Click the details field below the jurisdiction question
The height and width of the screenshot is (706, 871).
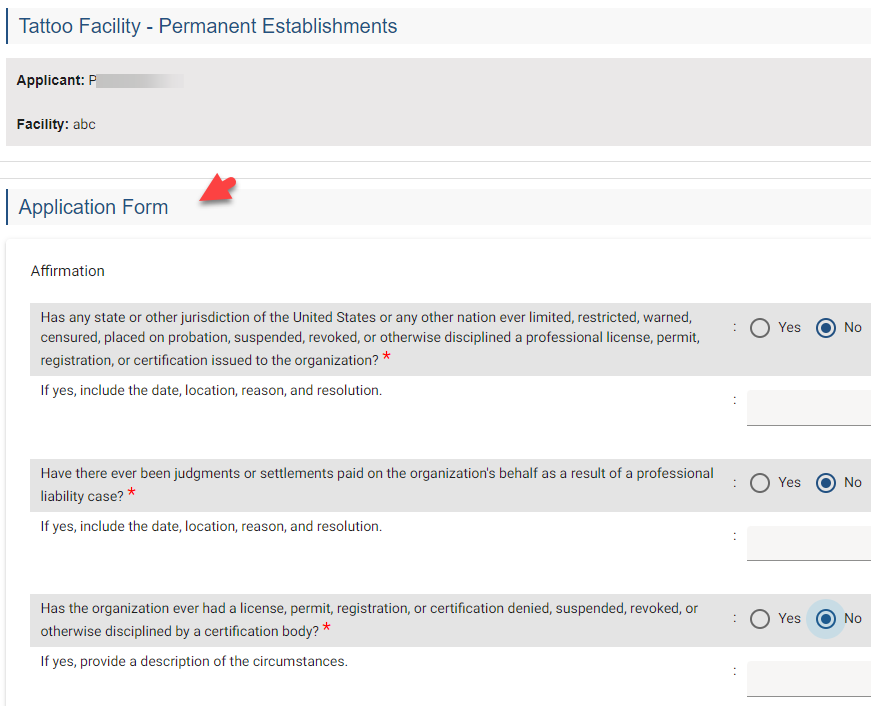(x=808, y=408)
